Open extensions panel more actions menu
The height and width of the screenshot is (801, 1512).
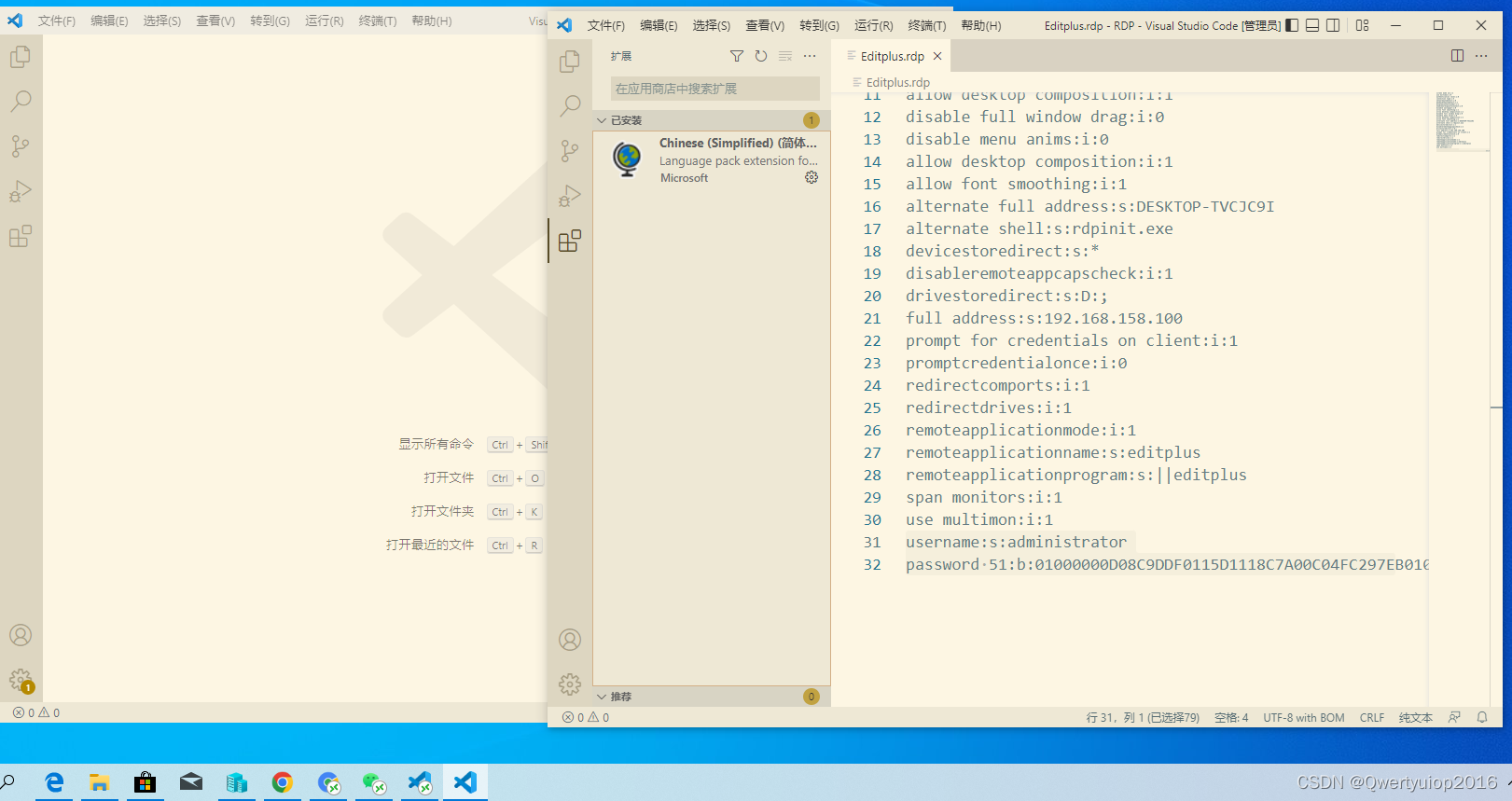810,56
